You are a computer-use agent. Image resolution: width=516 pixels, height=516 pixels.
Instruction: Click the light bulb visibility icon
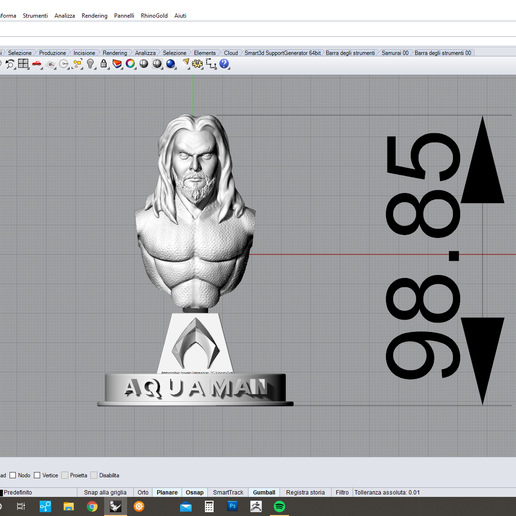(90, 64)
